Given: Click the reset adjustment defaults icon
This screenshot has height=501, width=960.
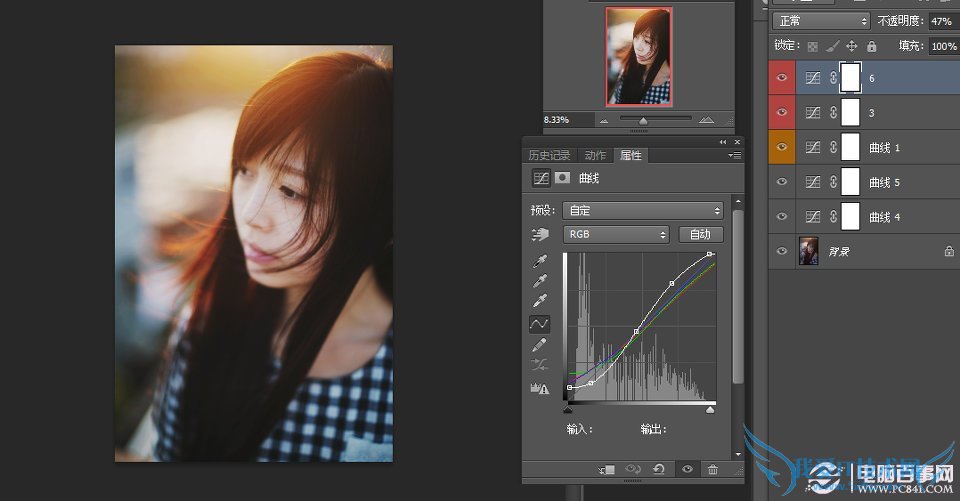Looking at the screenshot, I should point(658,469).
